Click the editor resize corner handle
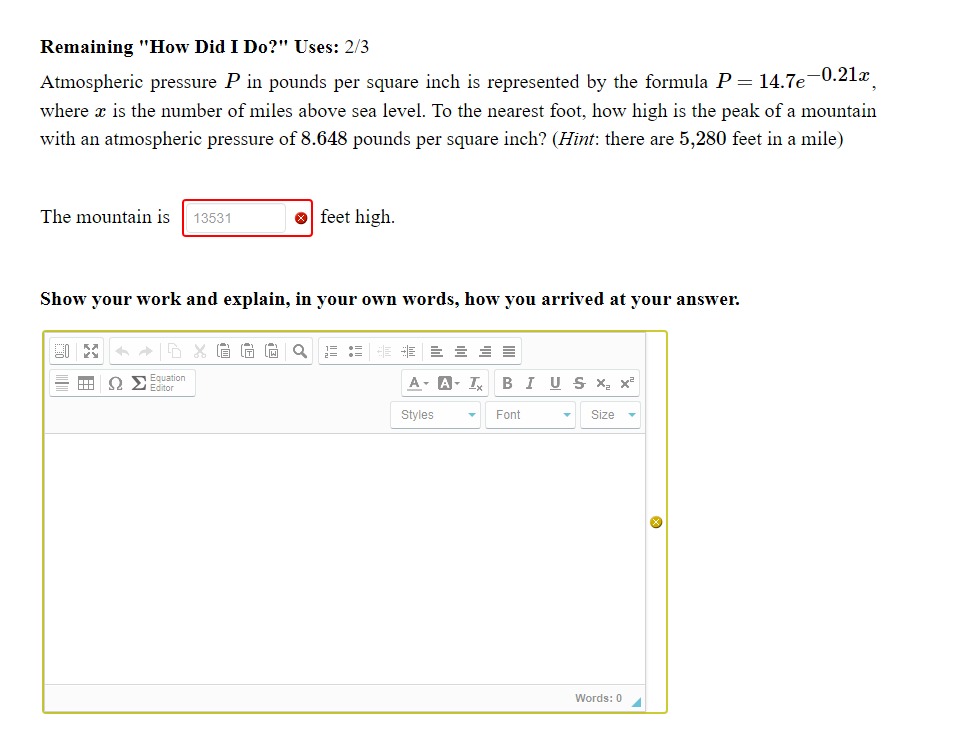The image size is (958, 750). 637,702
